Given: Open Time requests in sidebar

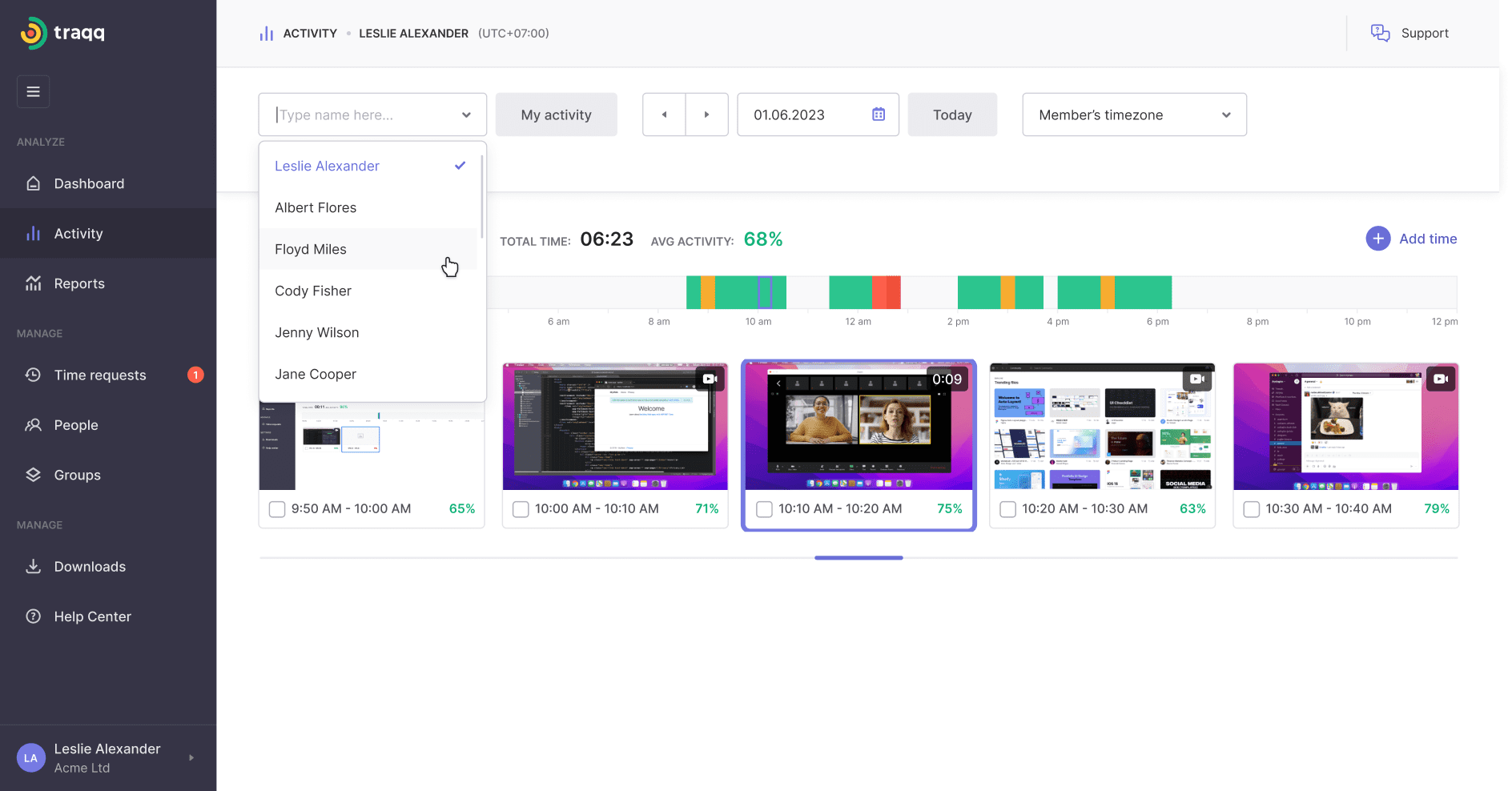Looking at the screenshot, I should pos(100,375).
